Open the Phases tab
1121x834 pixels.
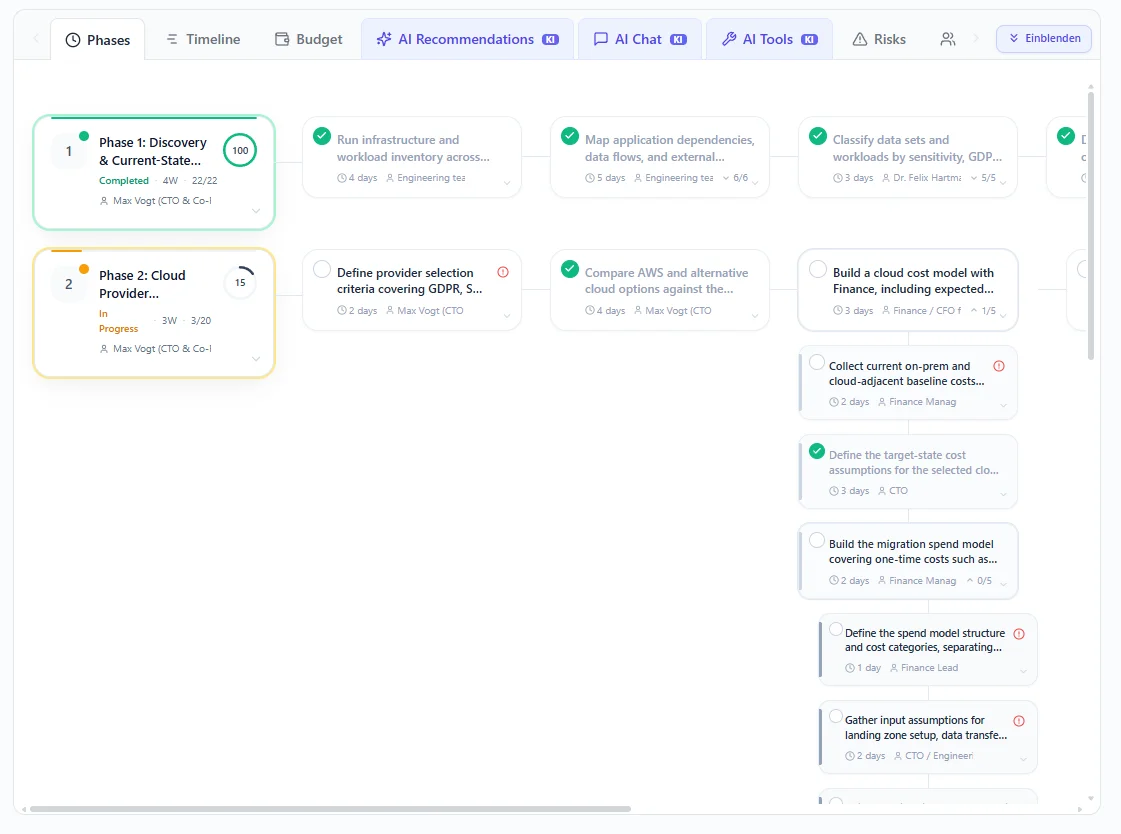98,40
